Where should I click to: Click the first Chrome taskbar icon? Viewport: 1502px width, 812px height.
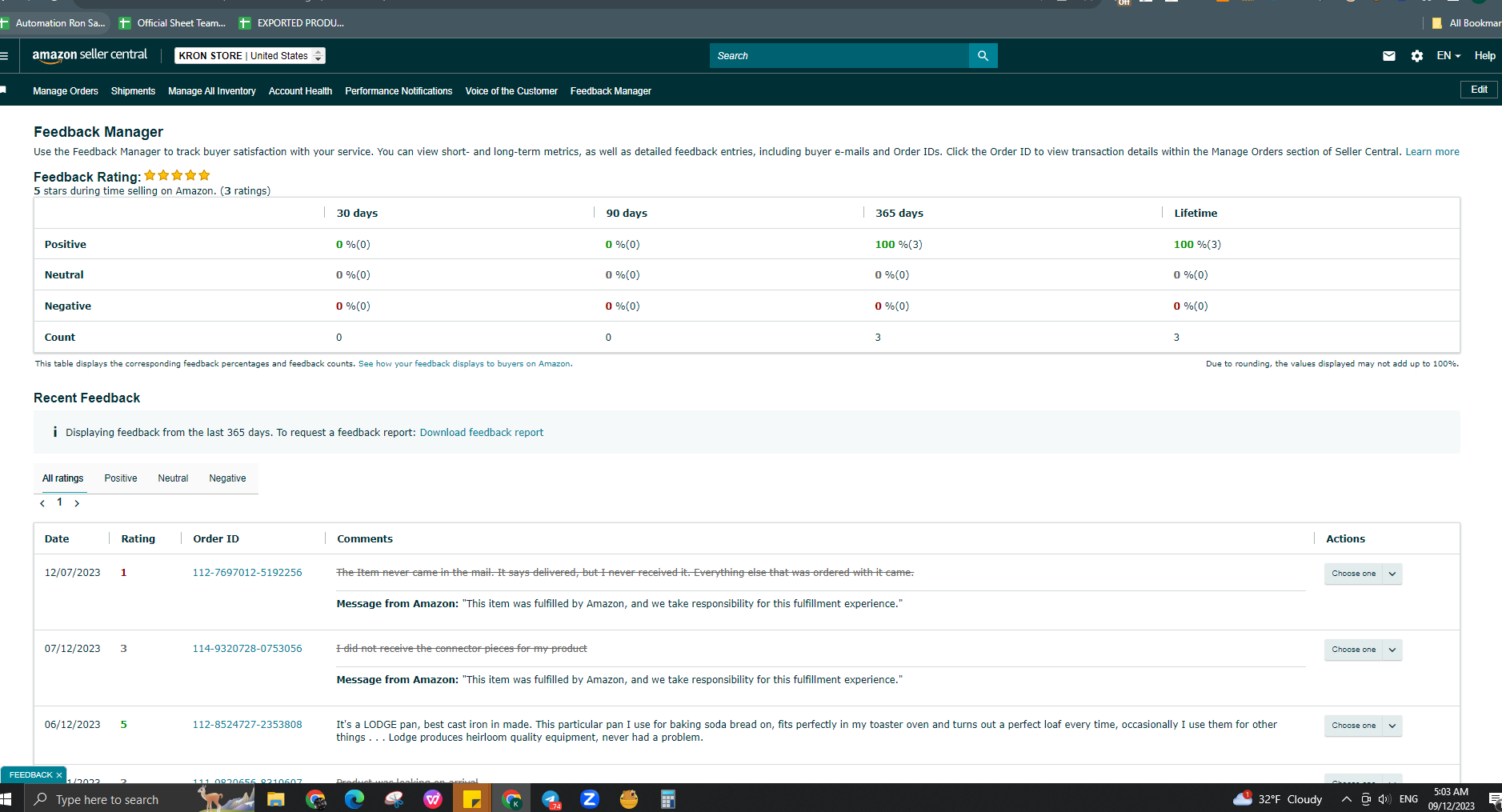click(x=315, y=799)
